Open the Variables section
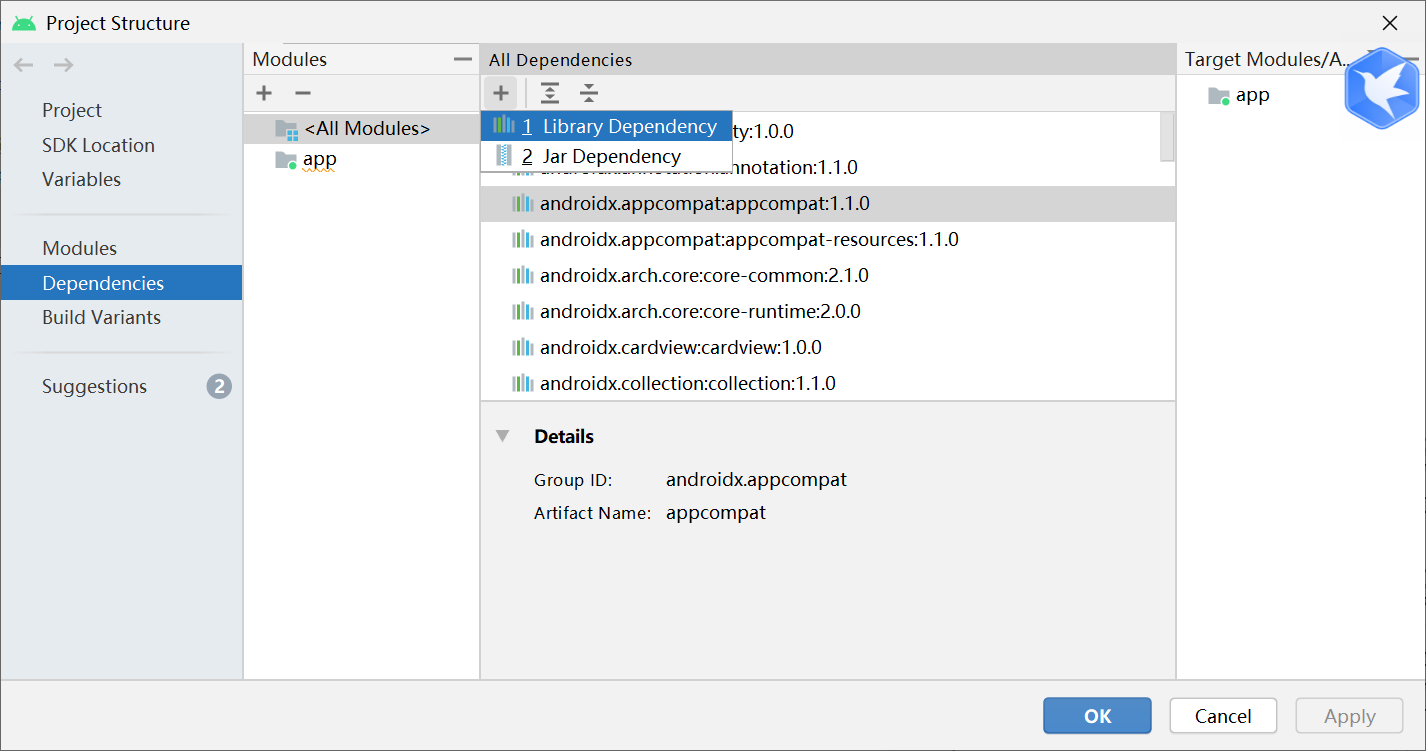This screenshot has width=1426, height=751. [81, 179]
